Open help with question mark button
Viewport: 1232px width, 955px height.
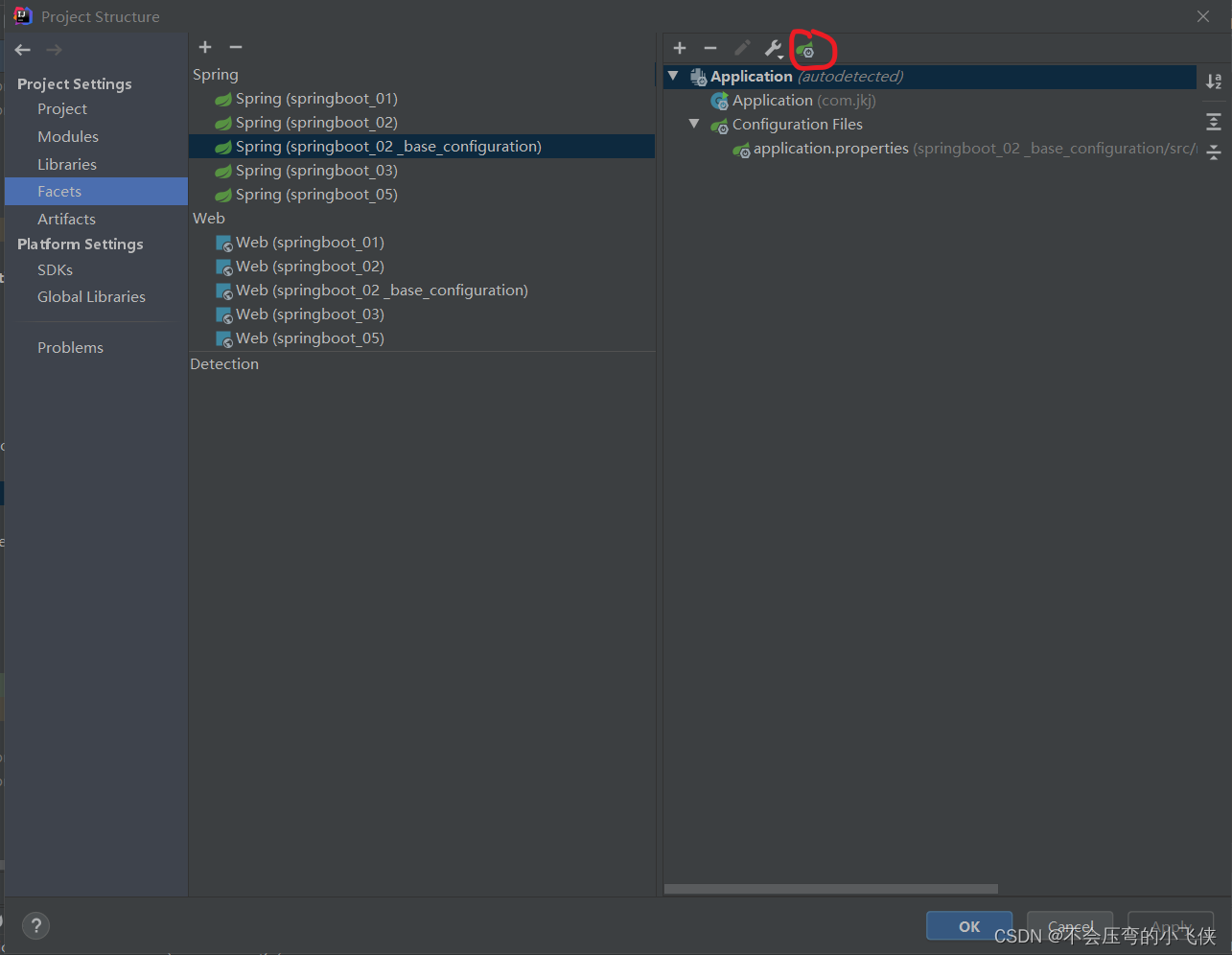35,925
